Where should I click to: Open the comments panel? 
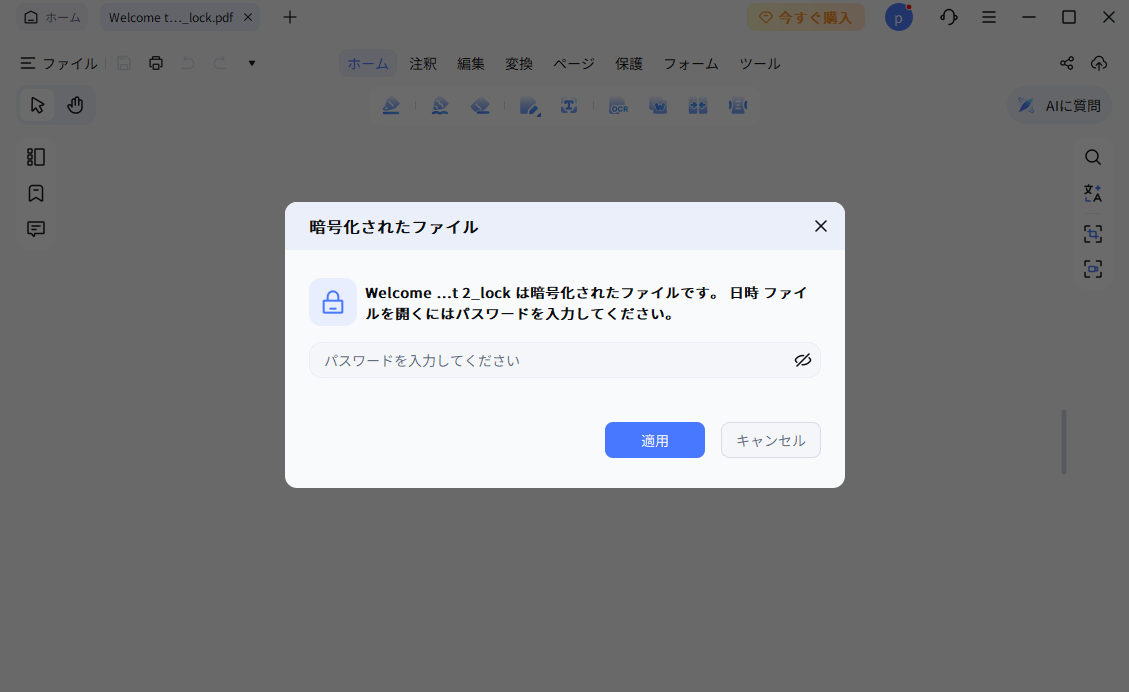35,229
